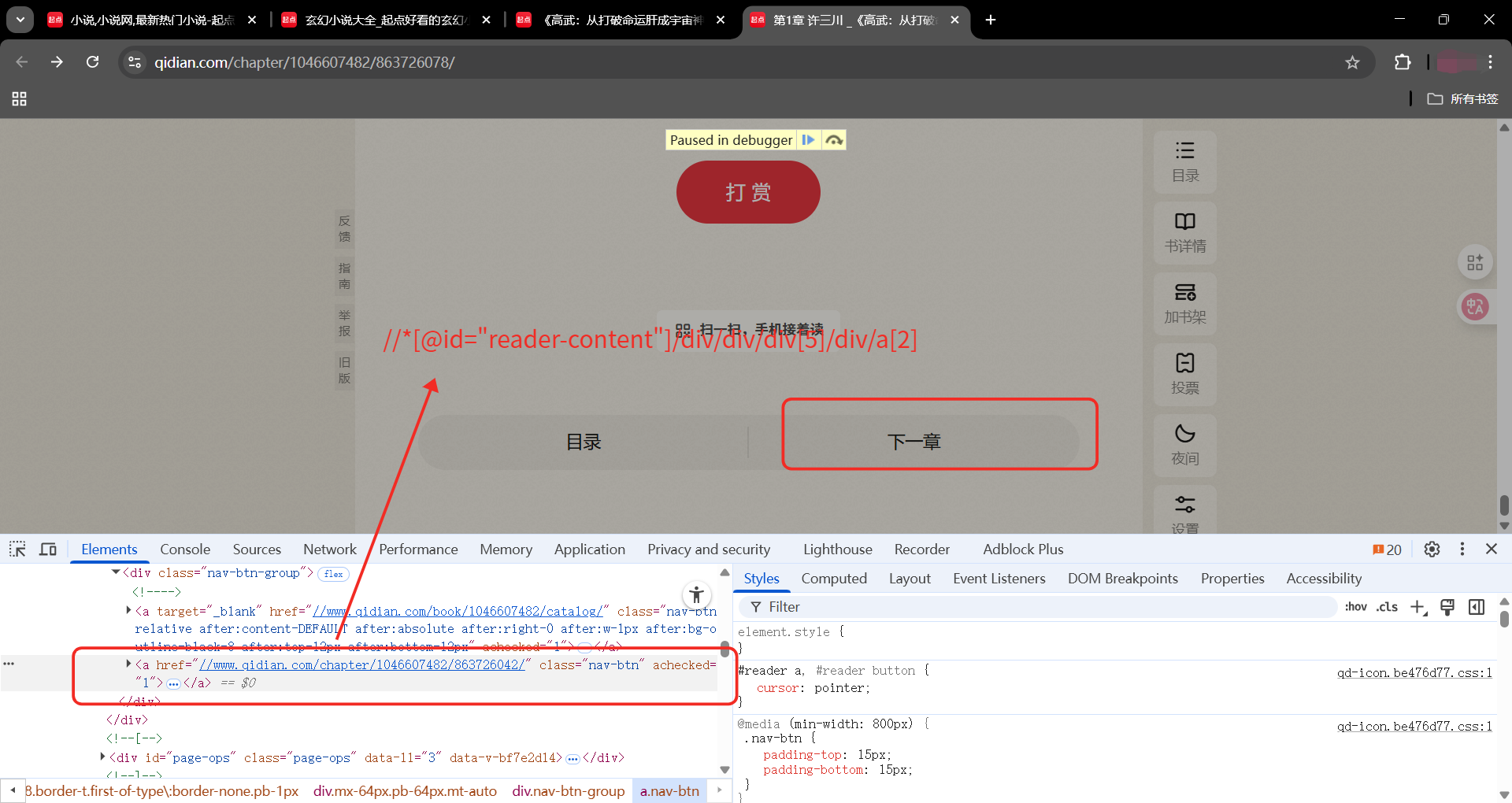The width and height of the screenshot is (1512, 803).
Task: Activate the inspect element picker
Action: click(x=17, y=549)
